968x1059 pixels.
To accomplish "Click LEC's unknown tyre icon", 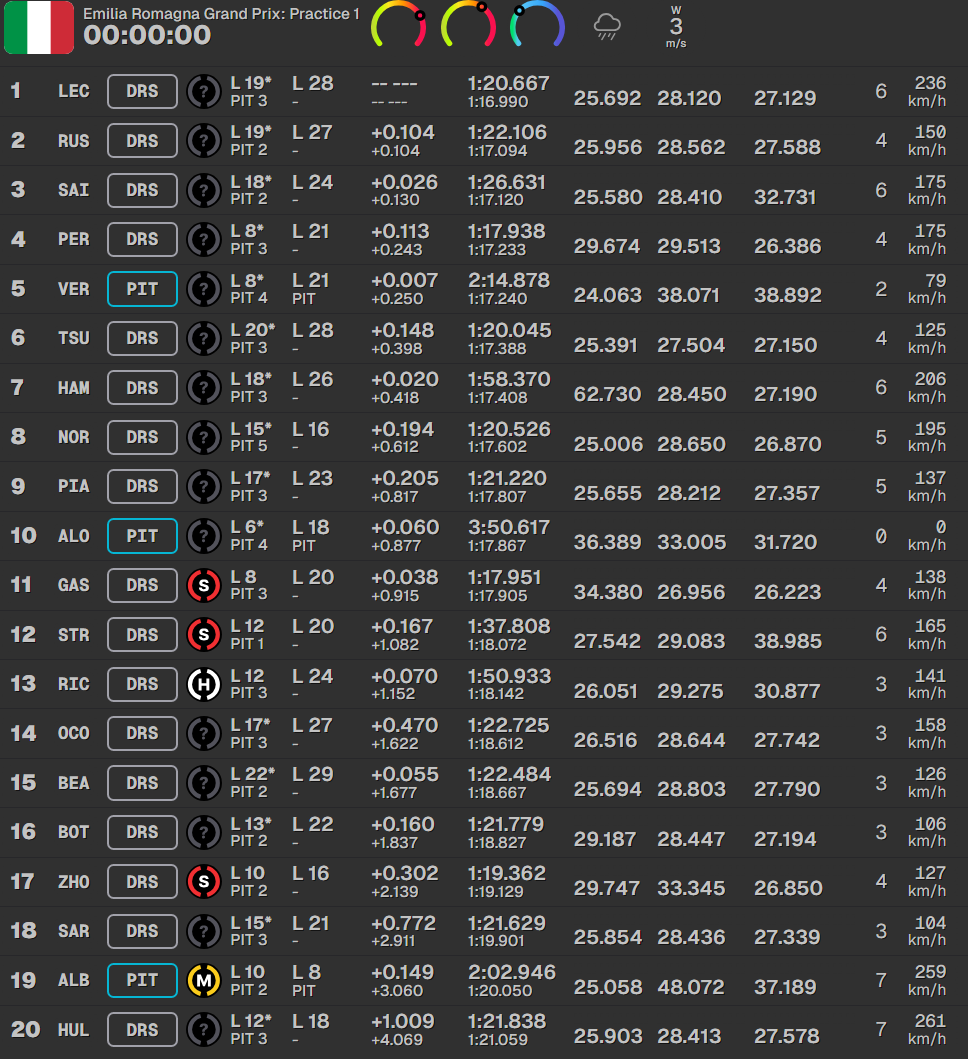I will 204,91.
